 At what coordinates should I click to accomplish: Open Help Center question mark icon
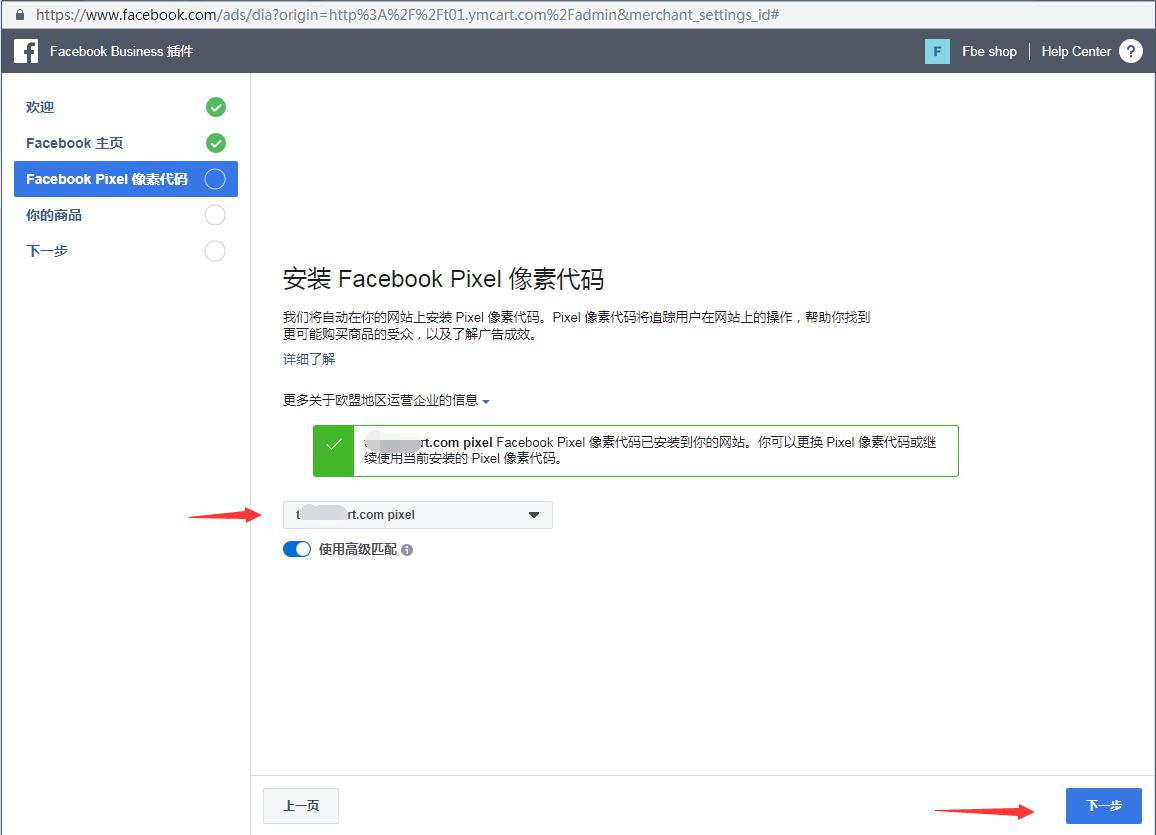[x=1130, y=51]
